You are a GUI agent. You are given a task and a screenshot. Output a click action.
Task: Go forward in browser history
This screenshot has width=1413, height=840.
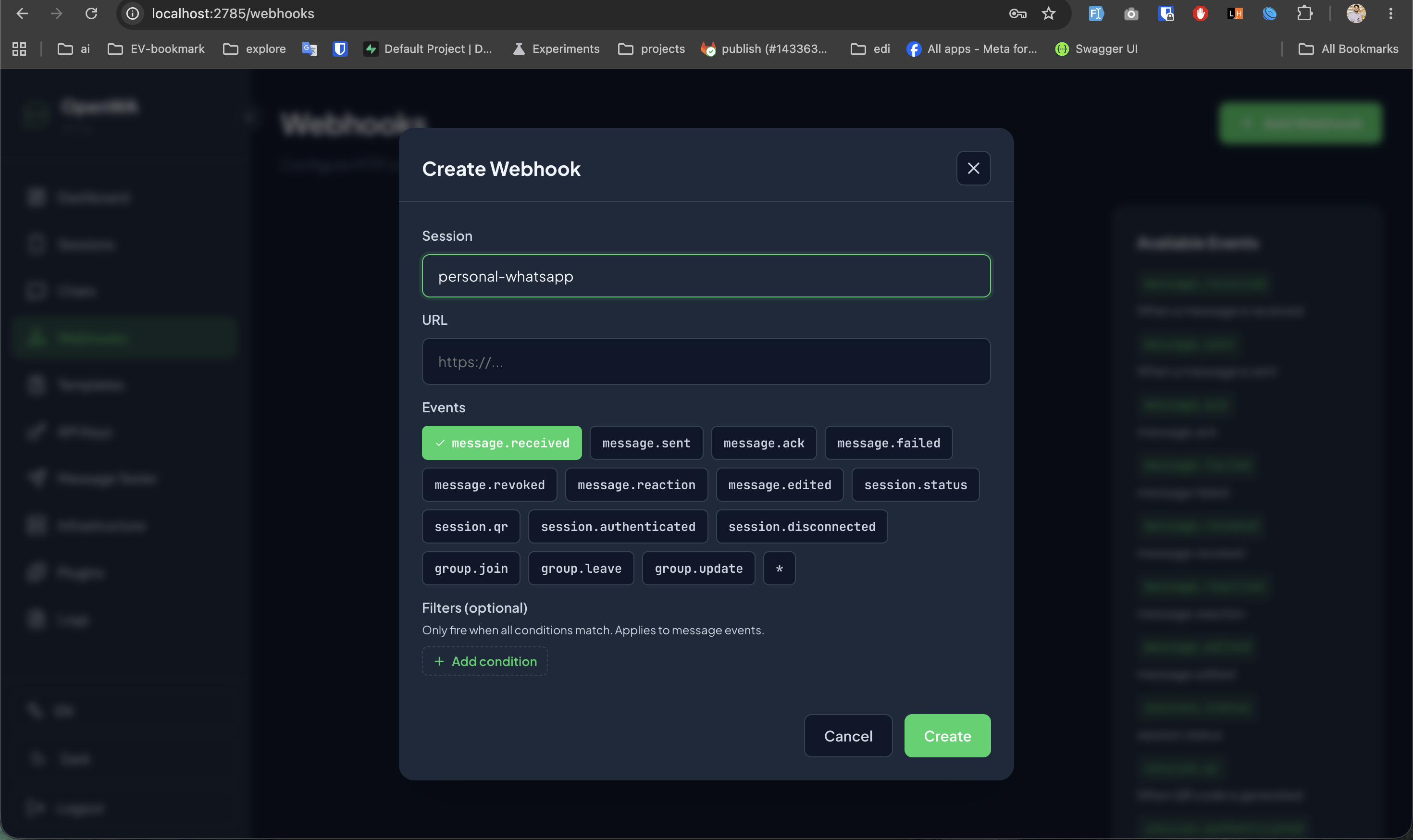point(56,13)
